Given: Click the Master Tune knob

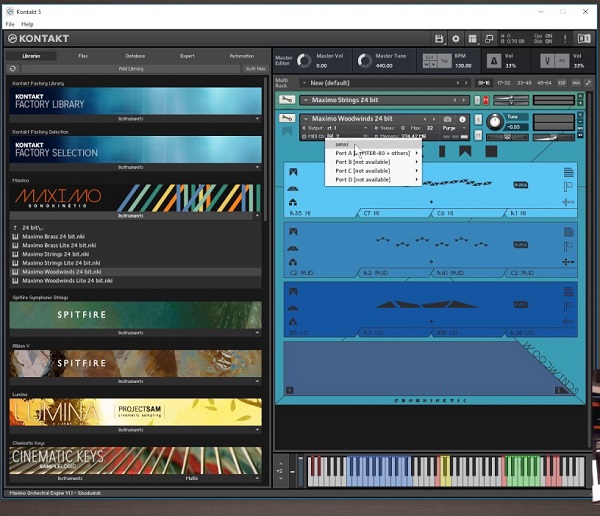Looking at the screenshot, I should click(364, 60).
